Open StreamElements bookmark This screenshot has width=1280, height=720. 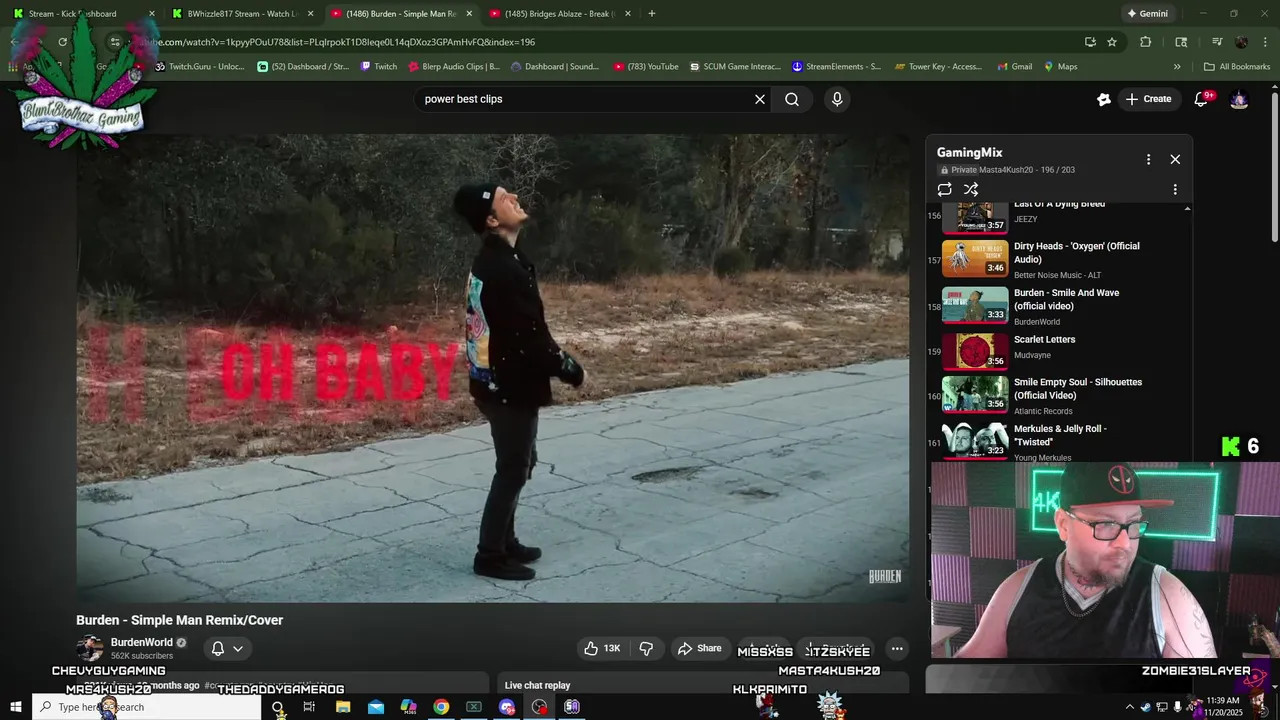(837, 67)
